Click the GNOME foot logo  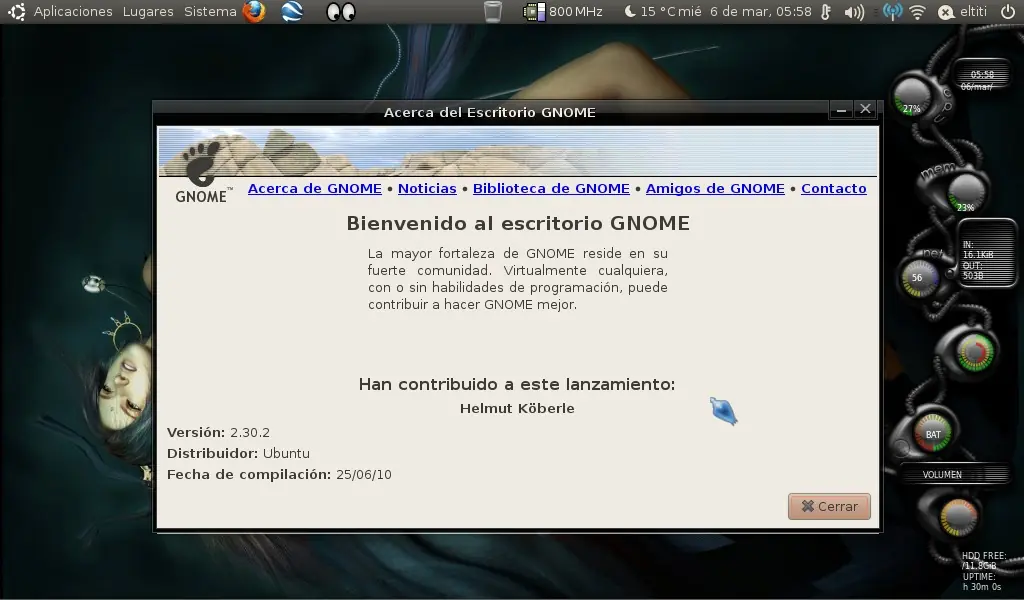point(201,173)
